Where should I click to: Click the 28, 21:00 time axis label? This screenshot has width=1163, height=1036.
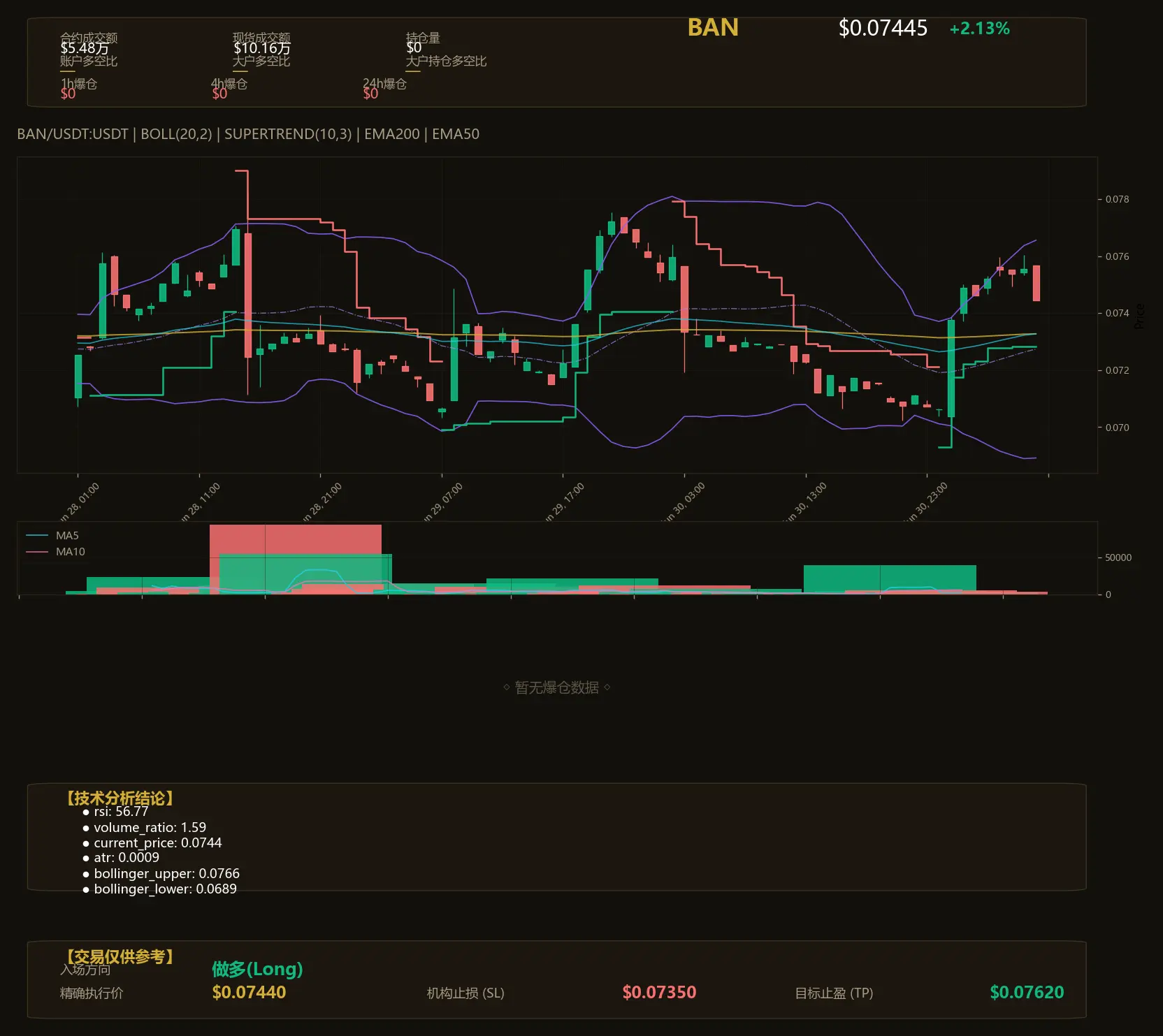click(322, 502)
